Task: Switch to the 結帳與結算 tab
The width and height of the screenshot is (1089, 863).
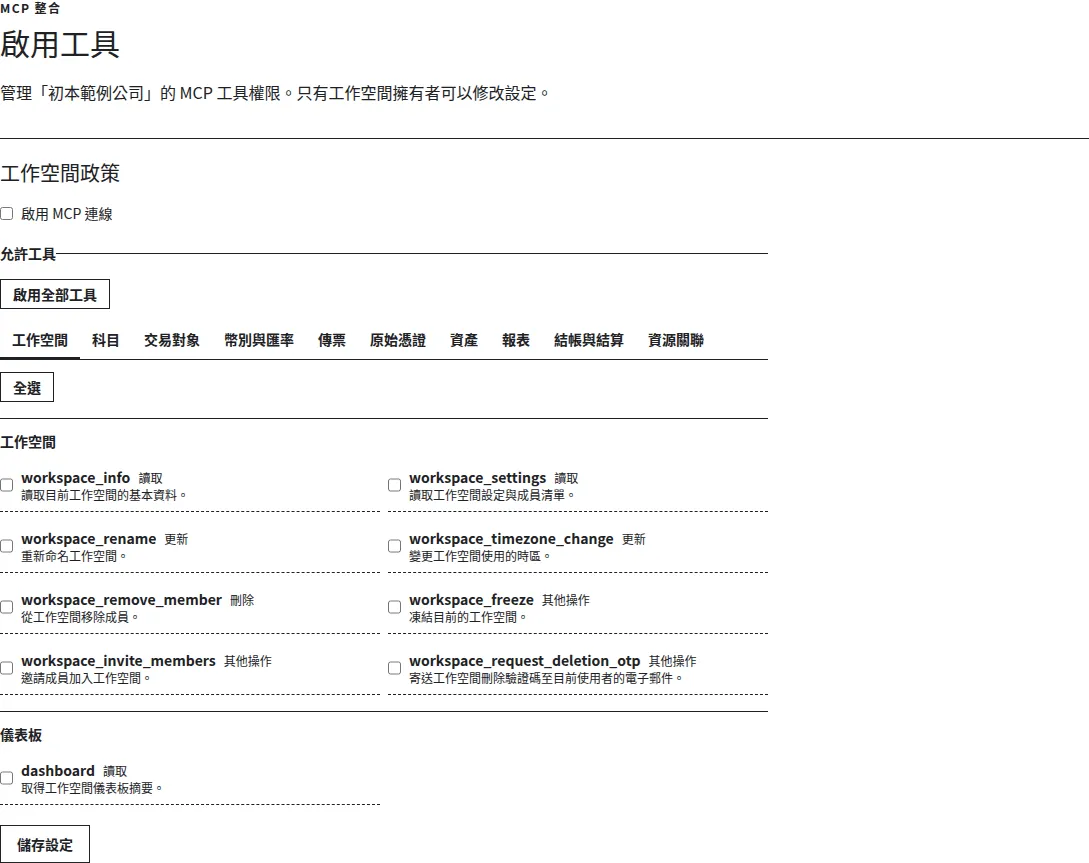Action: pos(588,340)
